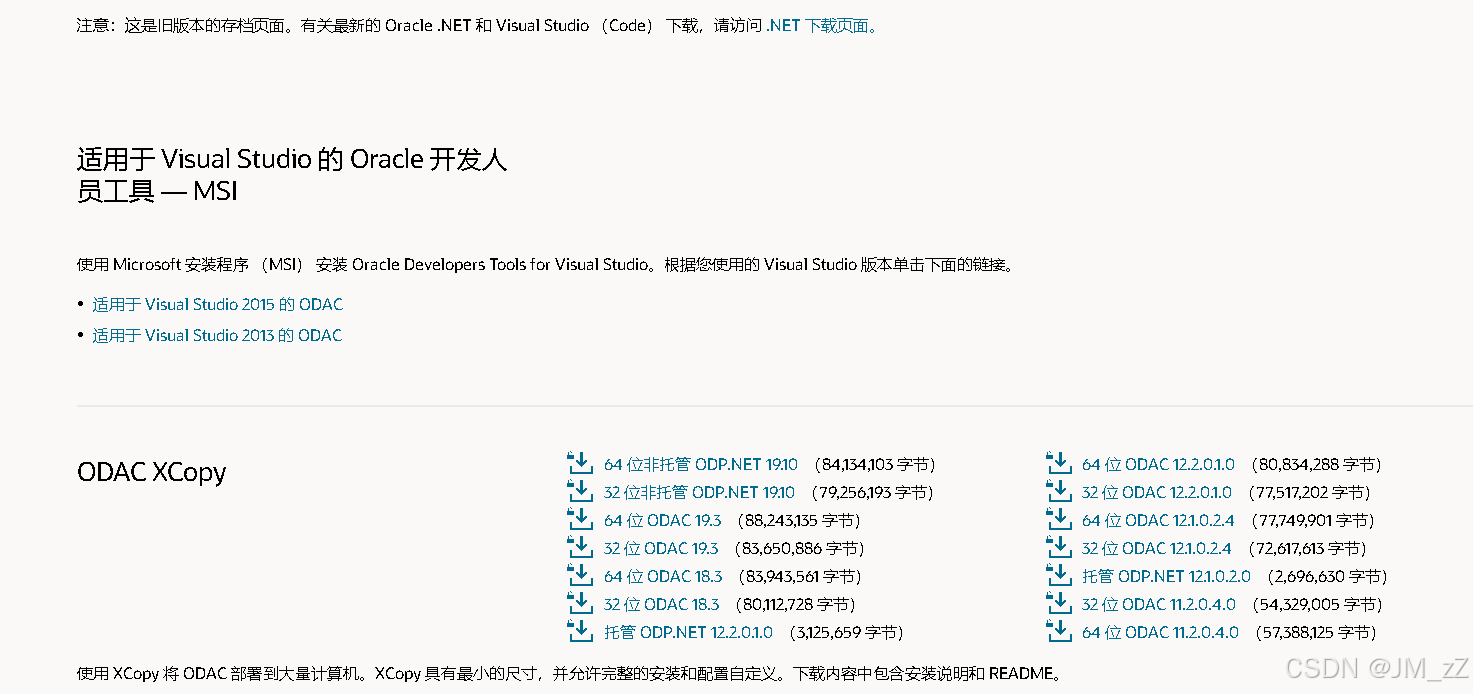Open the 64 位 ODAC 12.2.0.1.0 link
Screen dimensions: 1473x694
(x=1158, y=464)
